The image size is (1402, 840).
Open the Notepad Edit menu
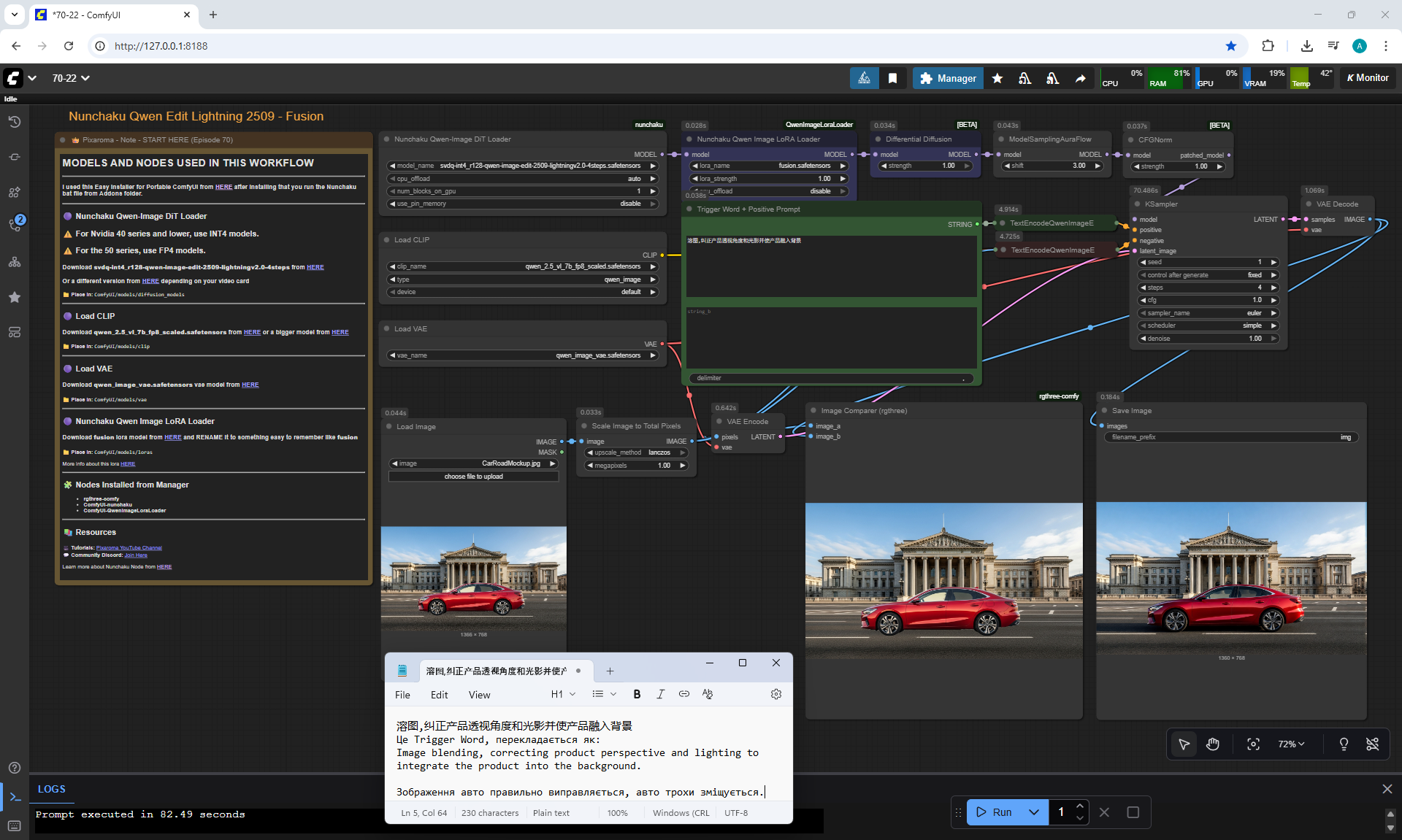439,695
